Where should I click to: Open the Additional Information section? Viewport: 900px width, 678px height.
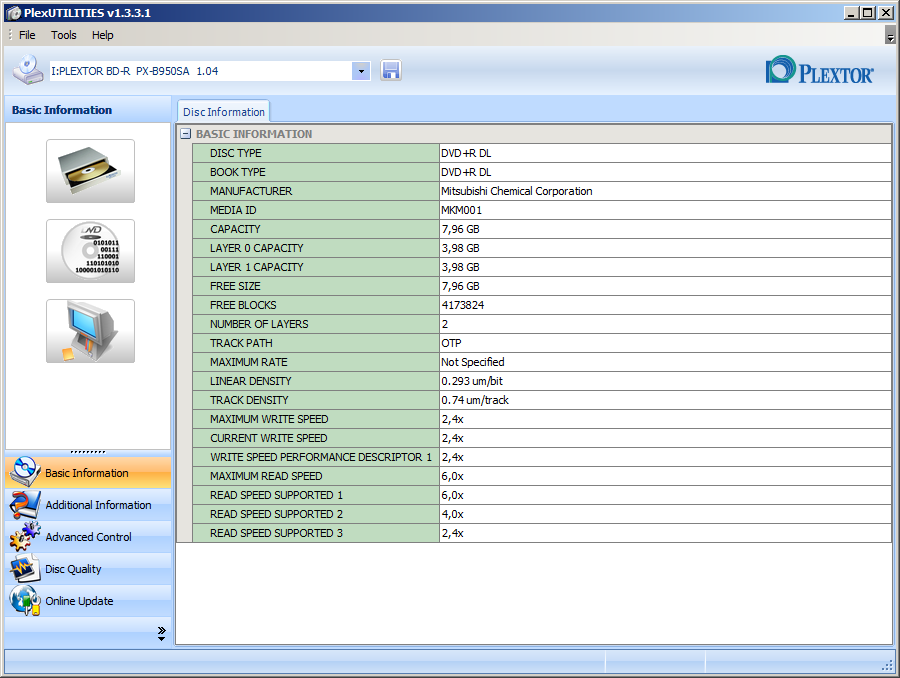pyautogui.click(x=88, y=505)
